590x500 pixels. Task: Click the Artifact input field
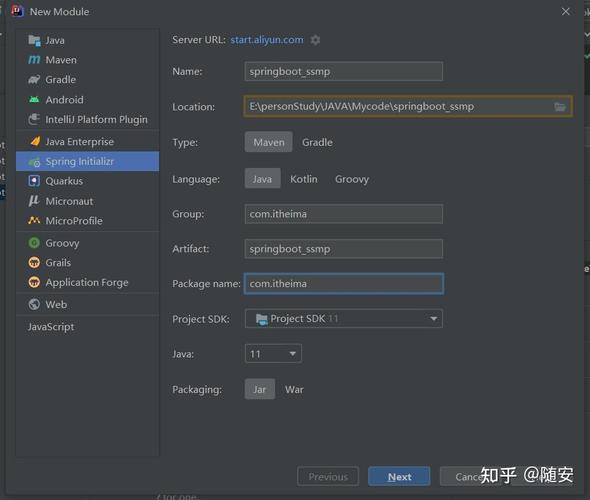tap(344, 249)
